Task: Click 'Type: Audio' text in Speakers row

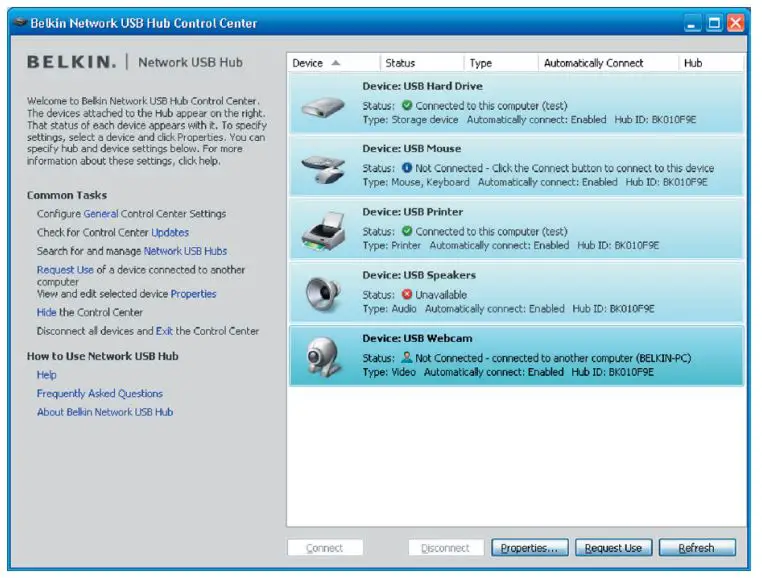Action: coord(389,309)
